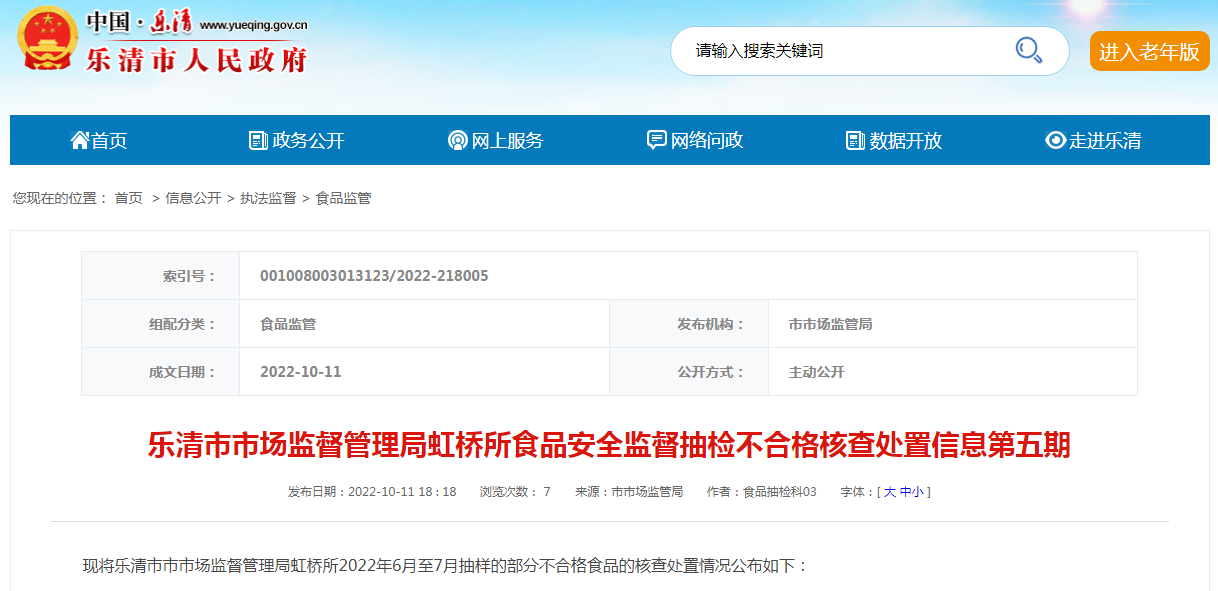This screenshot has height=591, width=1218.
Task: Click the national emblem logo
Action: click(45, 38)
